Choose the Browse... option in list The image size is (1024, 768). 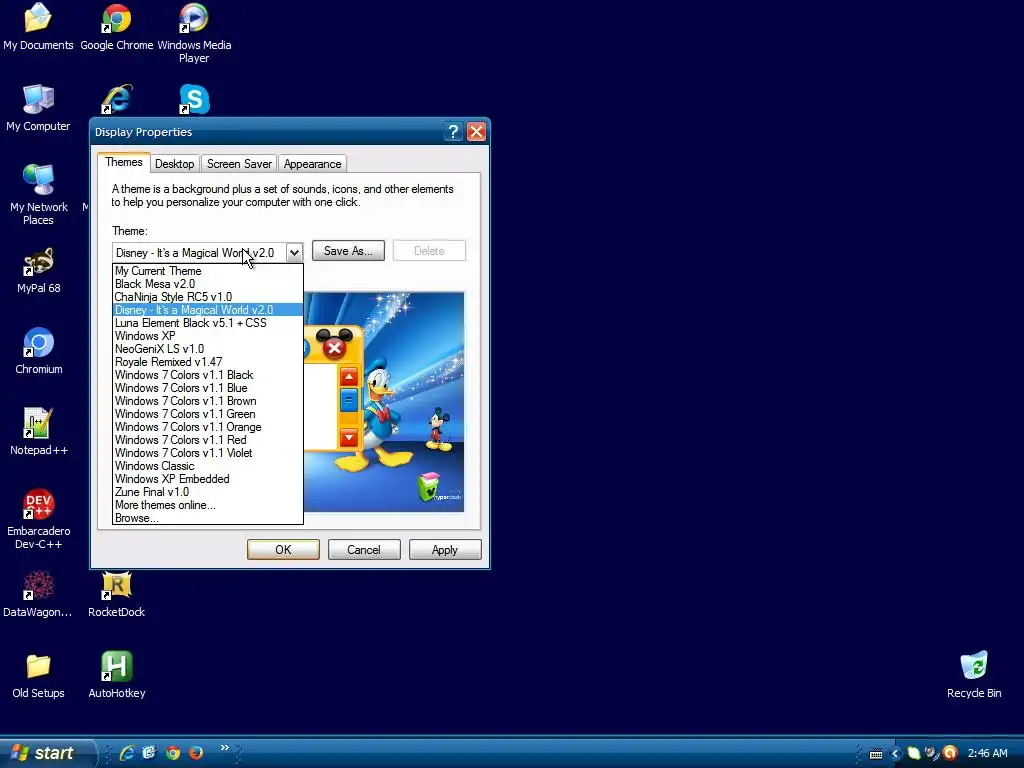click(208, 518)
